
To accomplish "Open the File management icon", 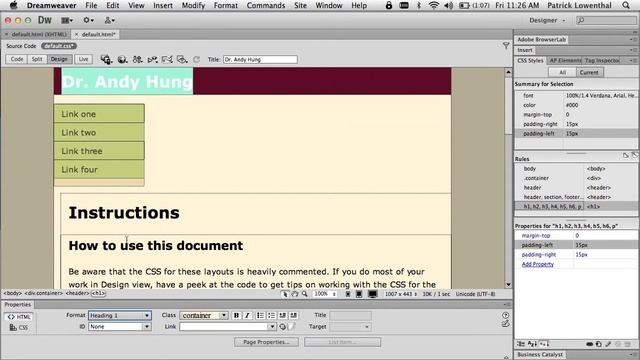I will (137, 60).
